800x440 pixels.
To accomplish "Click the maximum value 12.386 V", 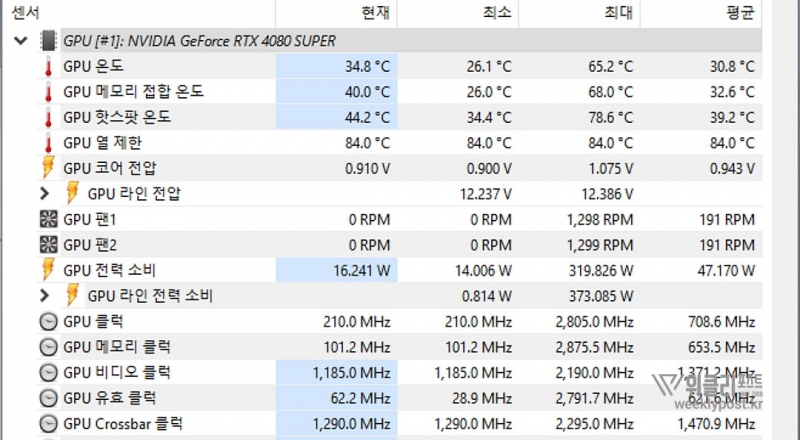I will click(607, 194).
